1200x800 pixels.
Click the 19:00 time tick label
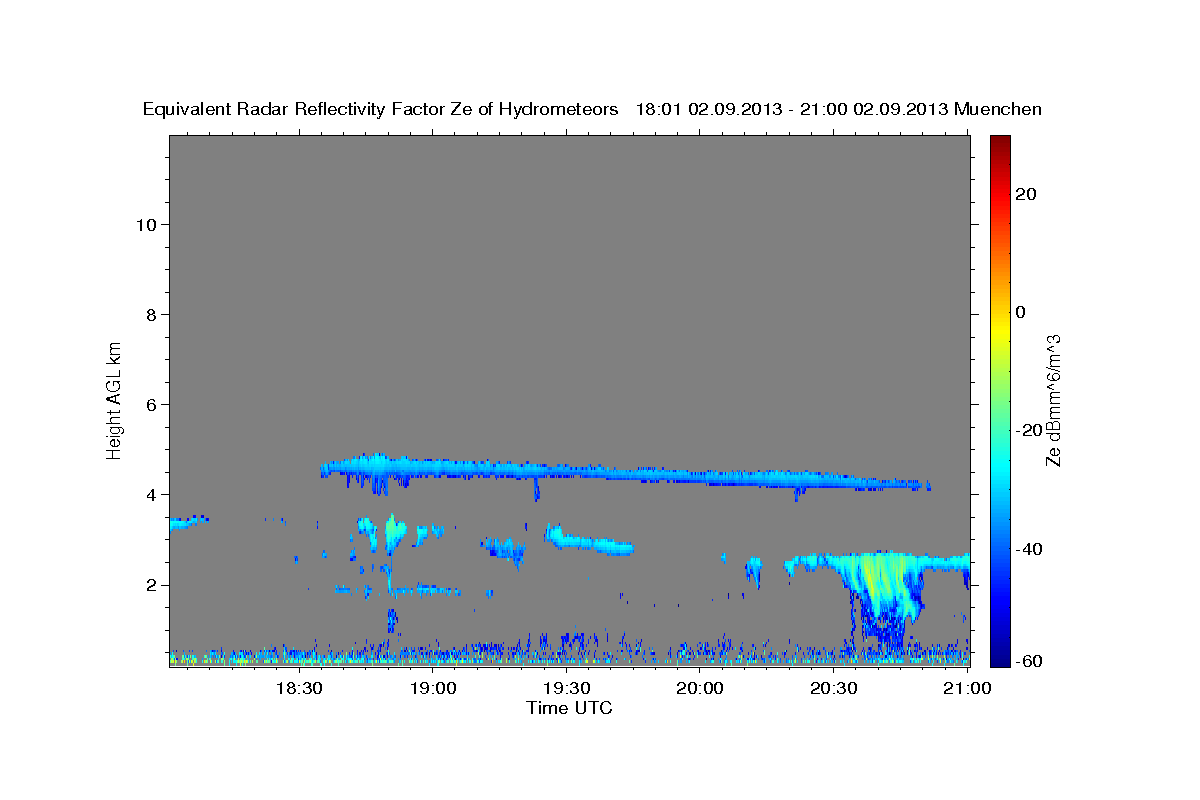(433, 688)
